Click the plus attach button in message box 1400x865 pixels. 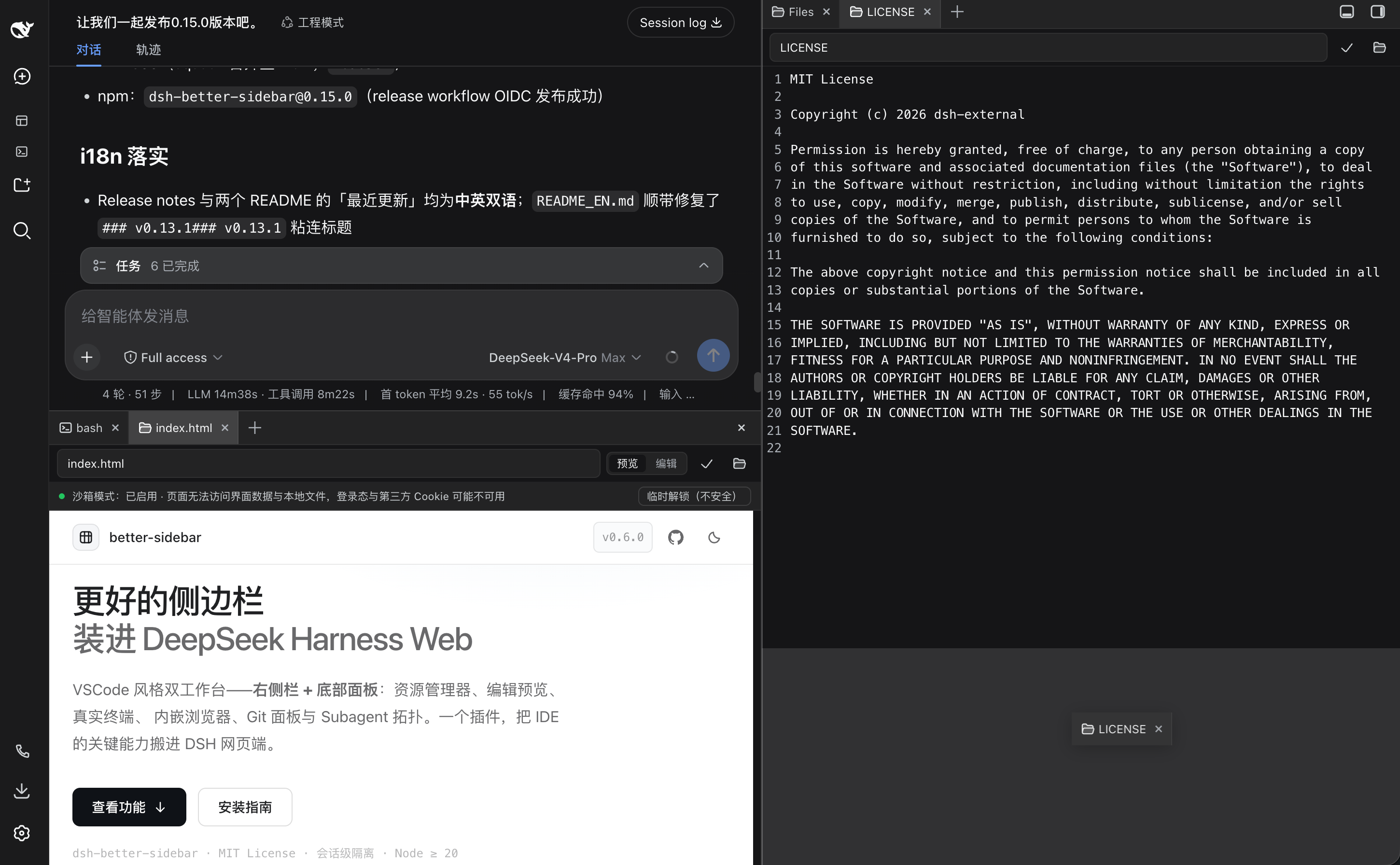(x=87, y=358)
